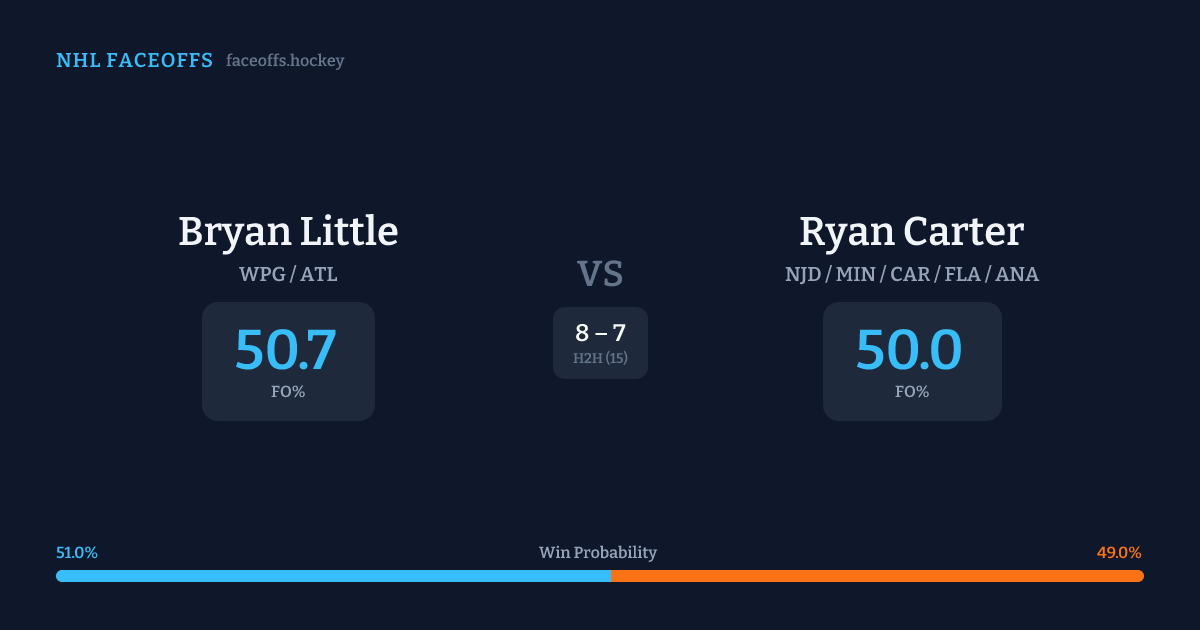Viewport: 1200px width, 630px height.
Task: Open Ryan Carter's 50.0 FO% card
Action: click(x=911, y=361)
